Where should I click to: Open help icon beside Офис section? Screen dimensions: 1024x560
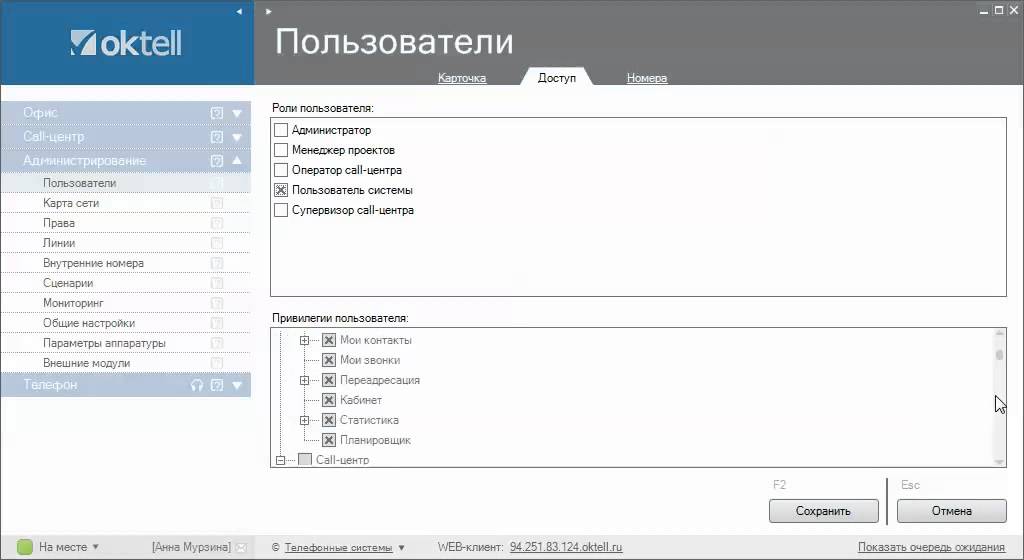(x=217, y=113)
